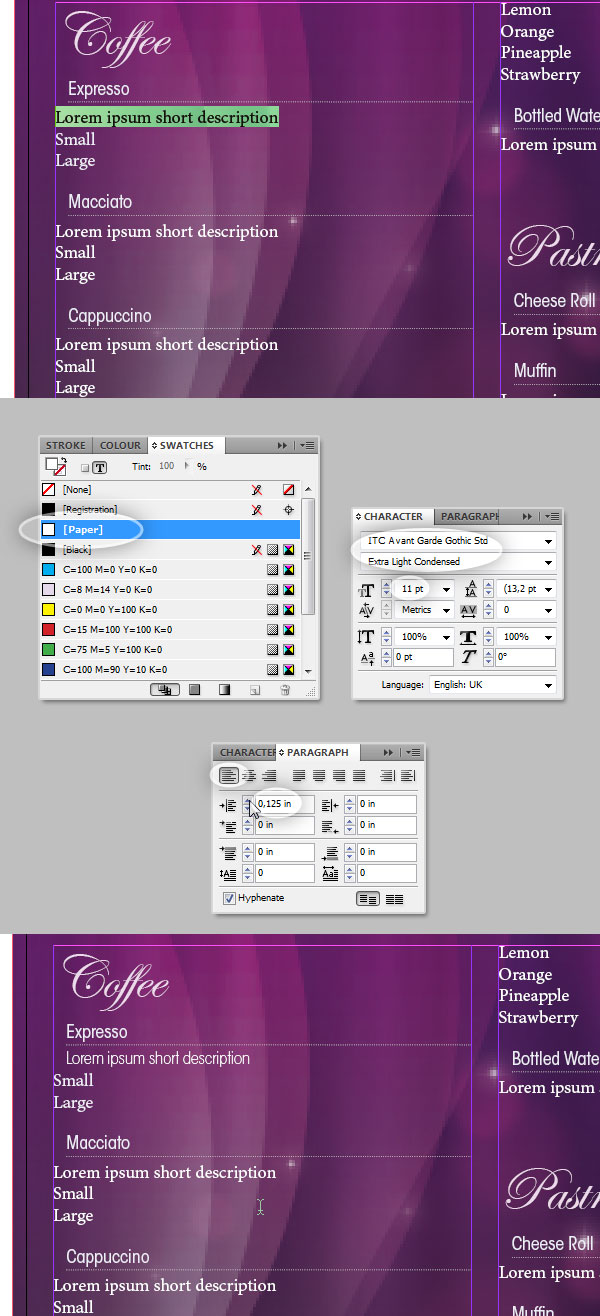Open the Tint slider arrow in Swatches
Viewport: 600px width, 1316px height.
click(x=186, y=466)
